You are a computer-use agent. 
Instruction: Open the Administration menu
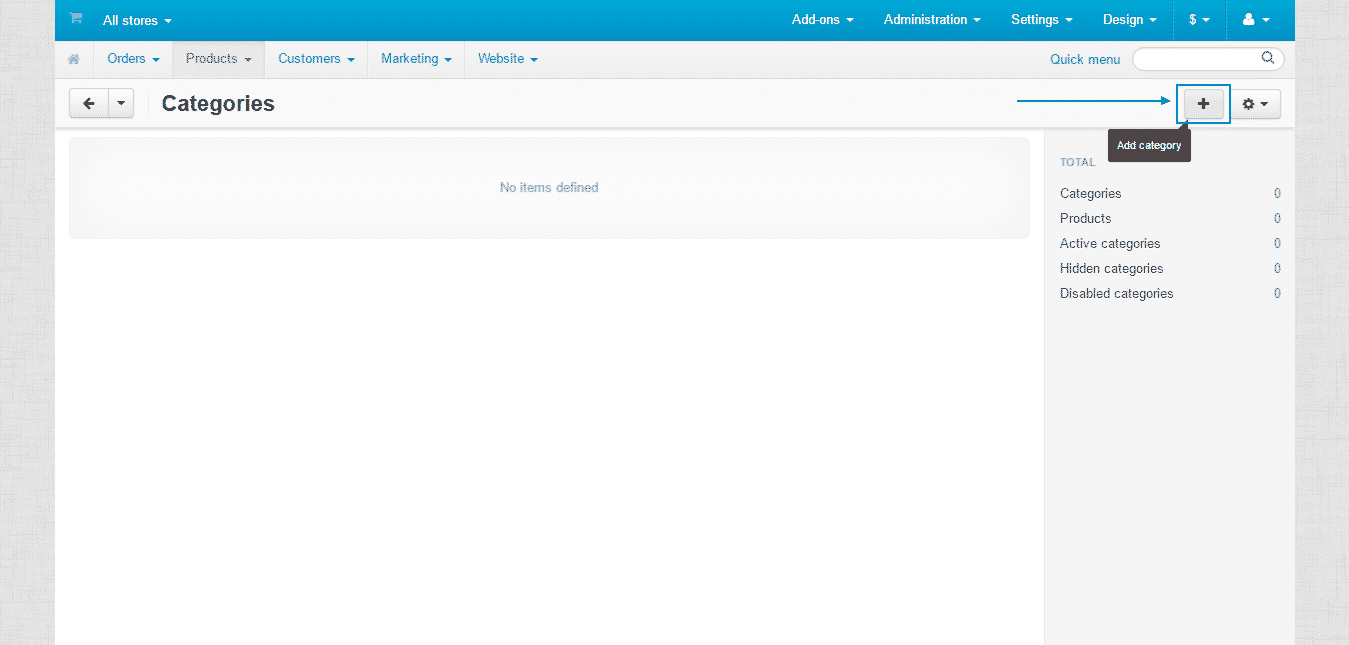930,19
